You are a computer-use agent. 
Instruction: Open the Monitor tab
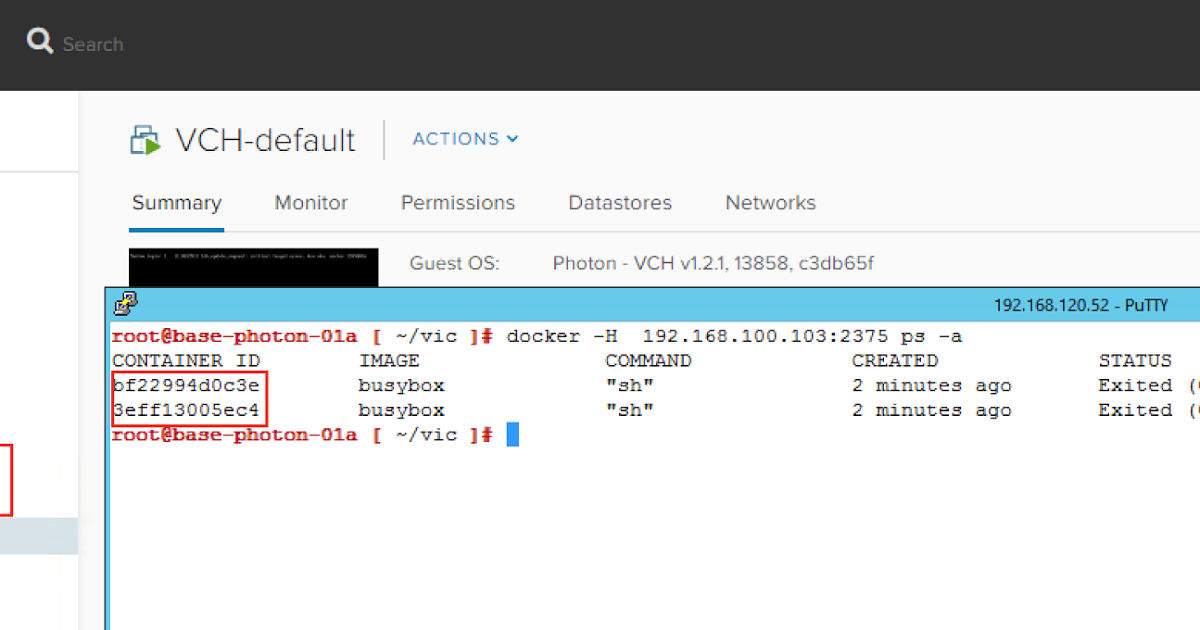311,203
